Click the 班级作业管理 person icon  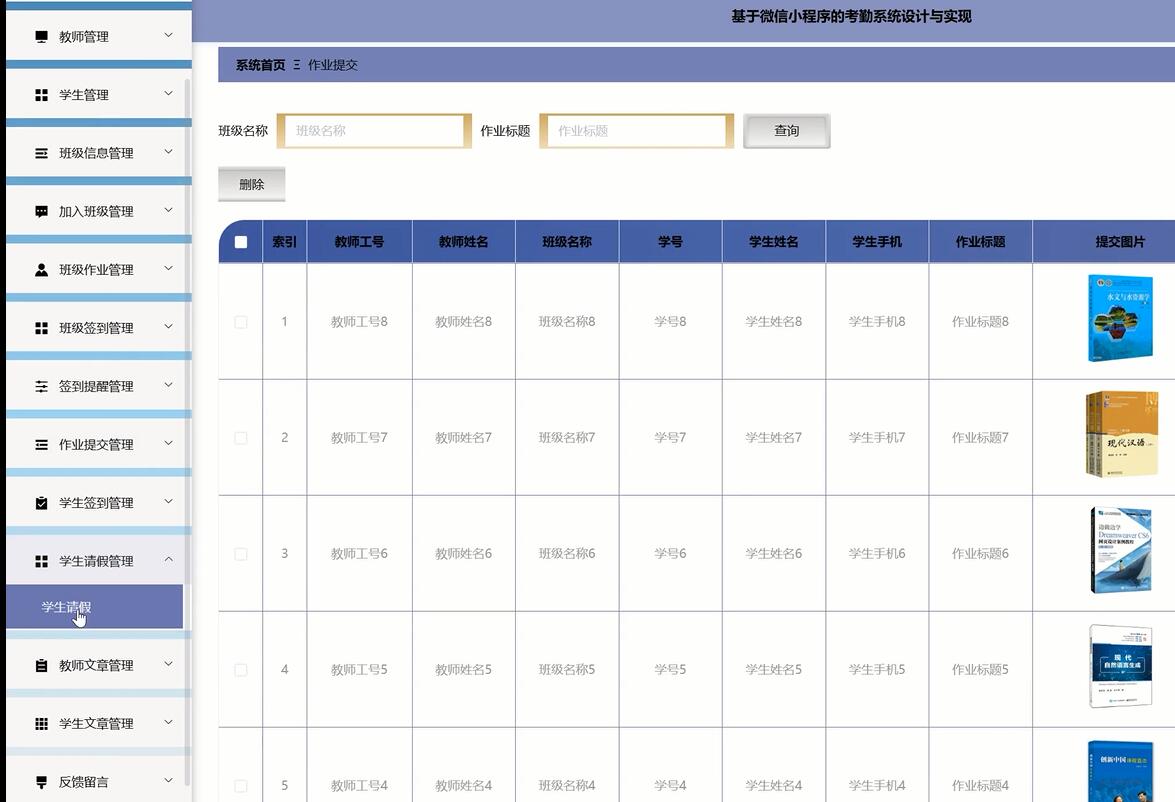coord(41,270)
